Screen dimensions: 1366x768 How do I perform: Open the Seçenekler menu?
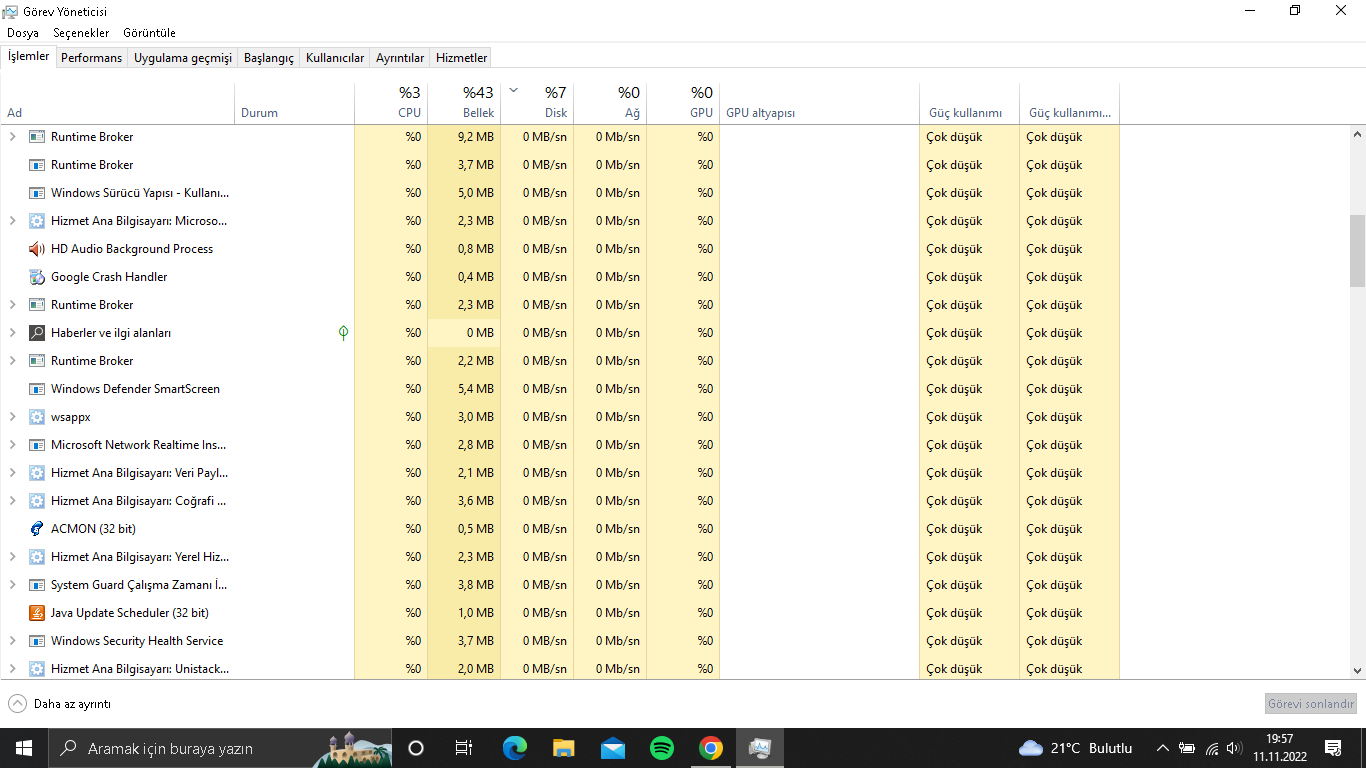pyautogui.click(x=82, y=33)
